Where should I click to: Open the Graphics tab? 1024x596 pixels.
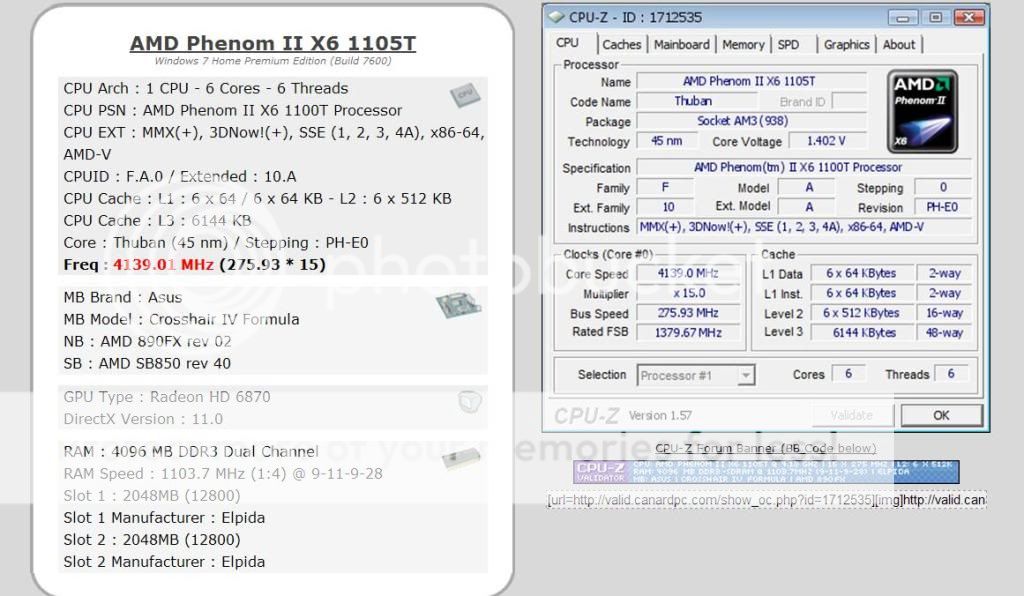[846, 45]
